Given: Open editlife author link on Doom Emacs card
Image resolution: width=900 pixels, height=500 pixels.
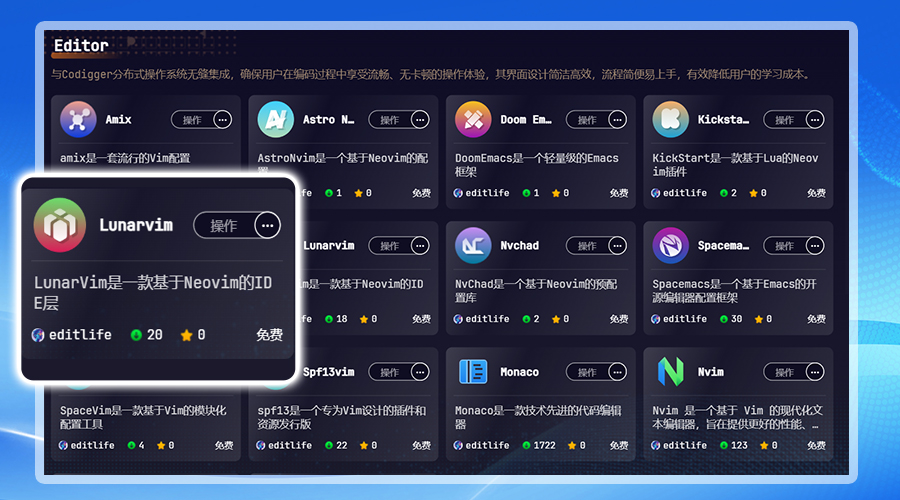Looking at the screenshot, I should (x=487, y=193).
